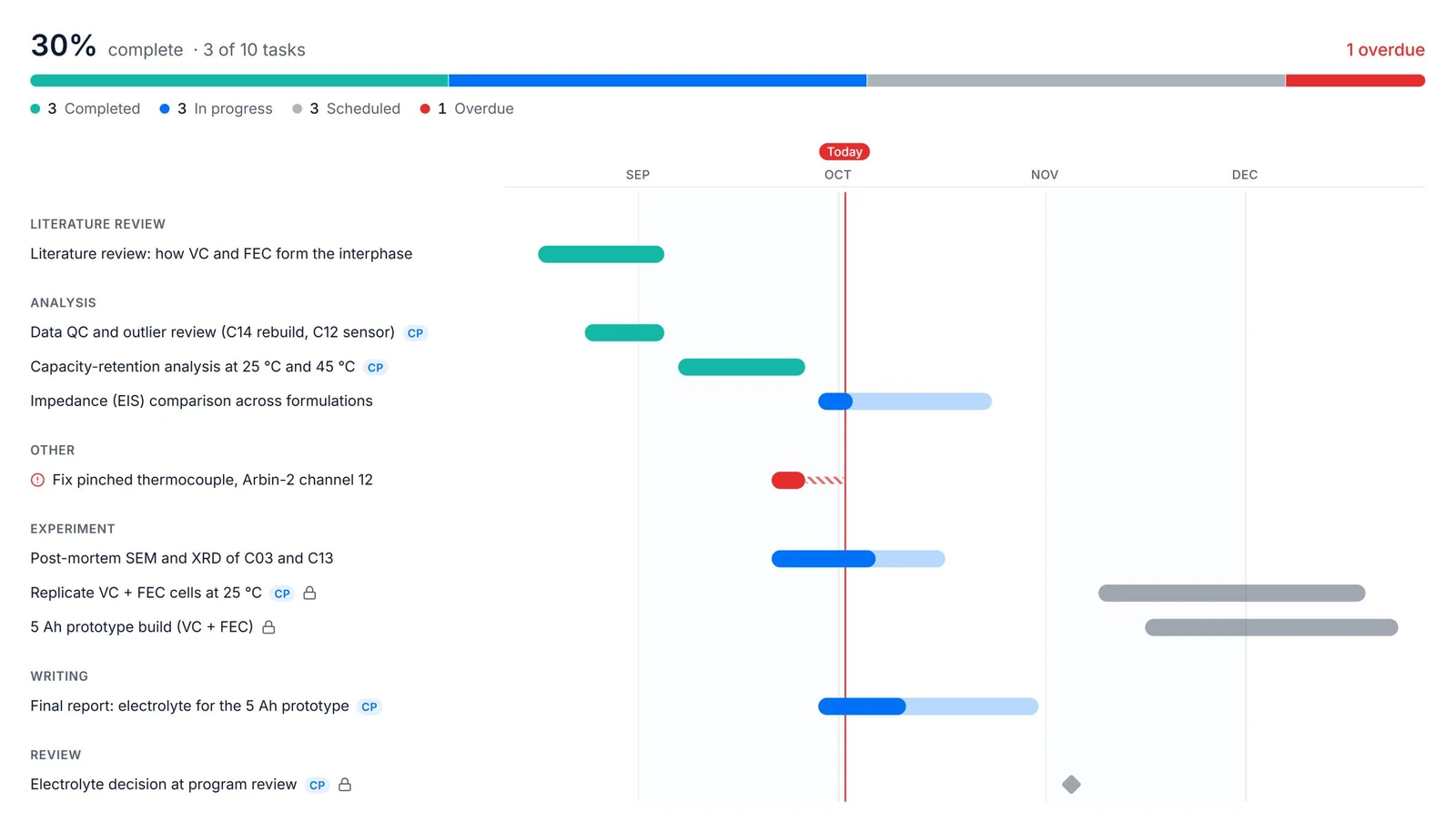Click the EXPERIMENT group heading
Viewport: 1456px width, 833px height.
point(73,529)
